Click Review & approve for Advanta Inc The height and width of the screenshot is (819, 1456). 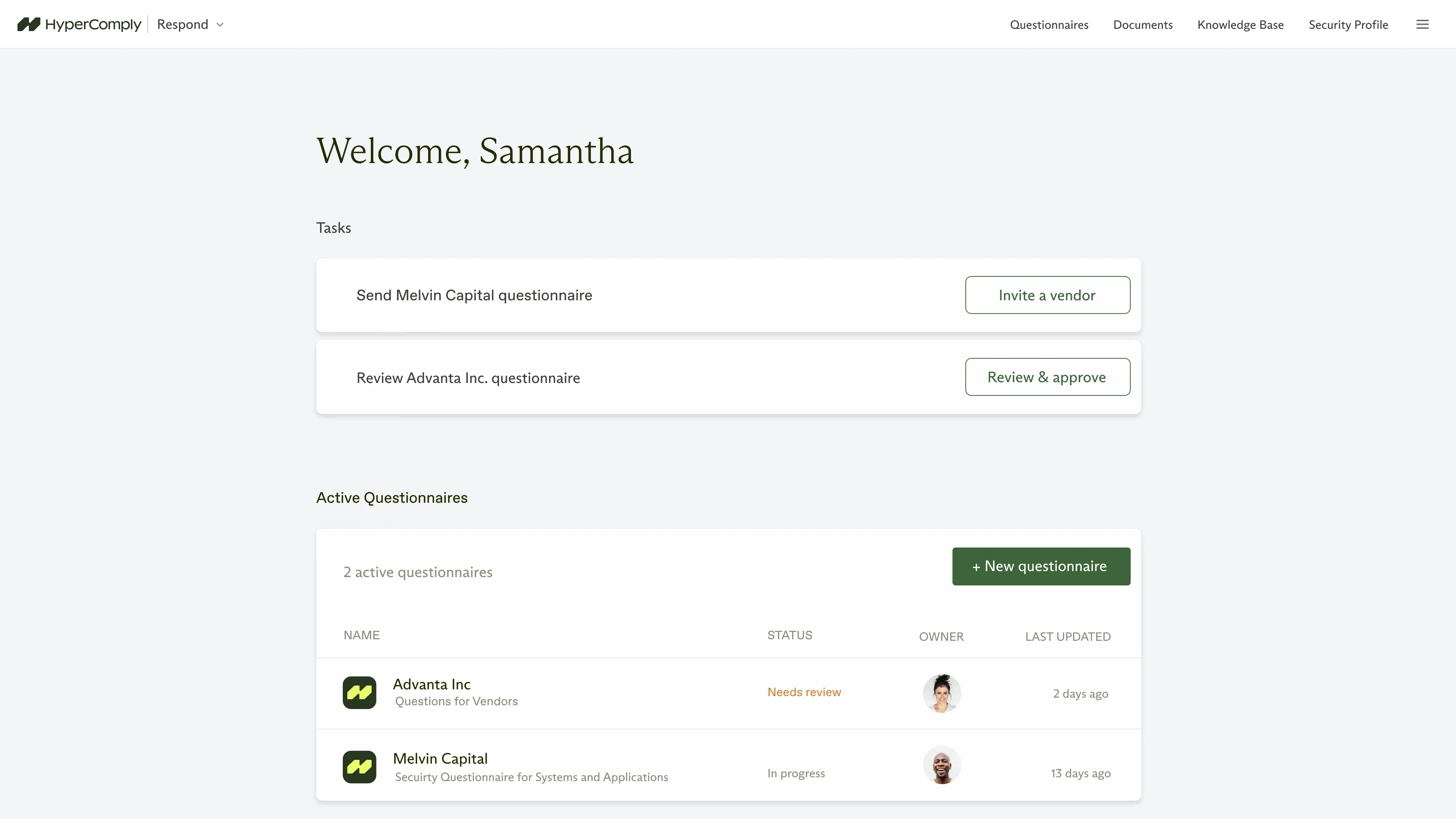(x=1047, y=377)
